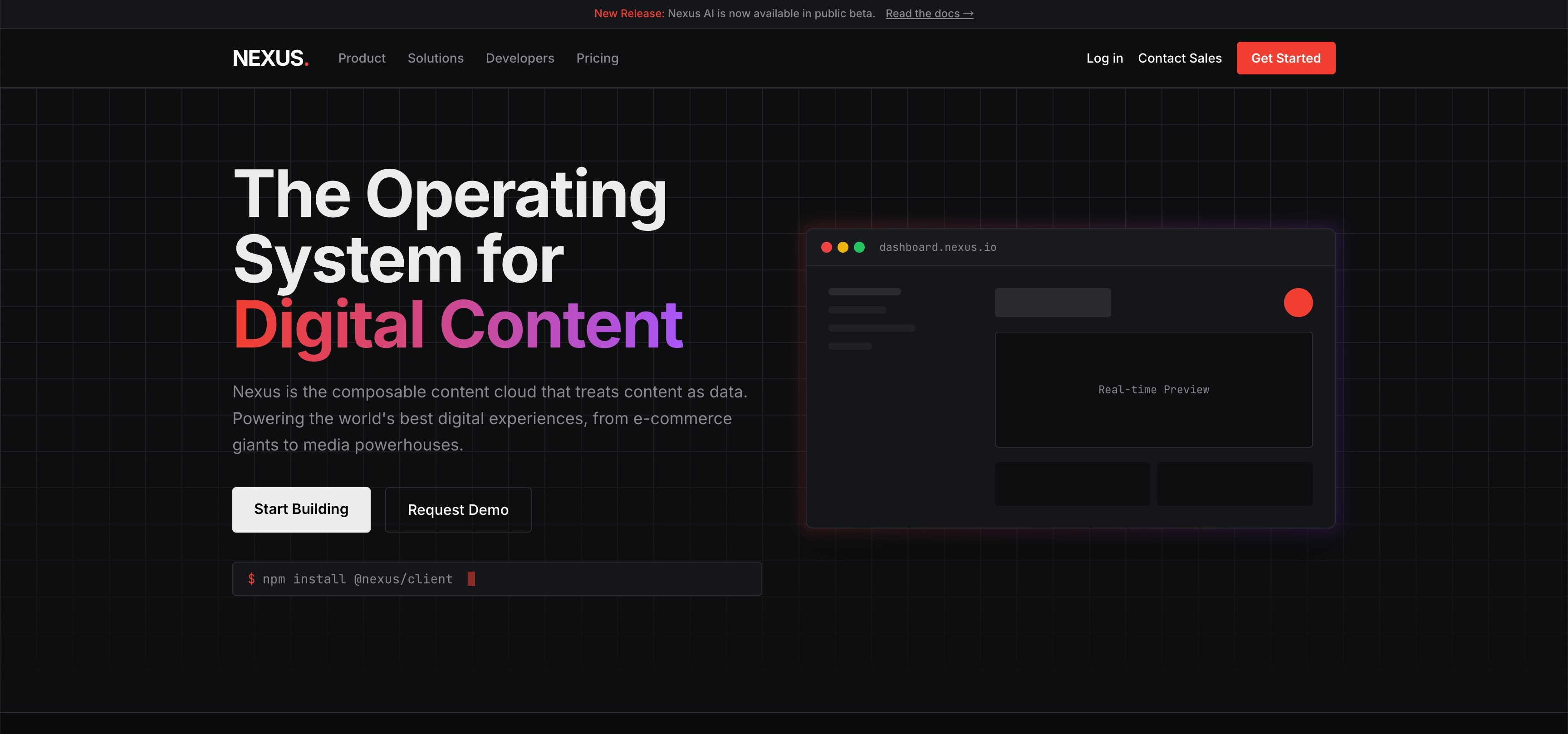
Task: Click the dashboard.nexus.io address bar
Action: coord(938,247)
